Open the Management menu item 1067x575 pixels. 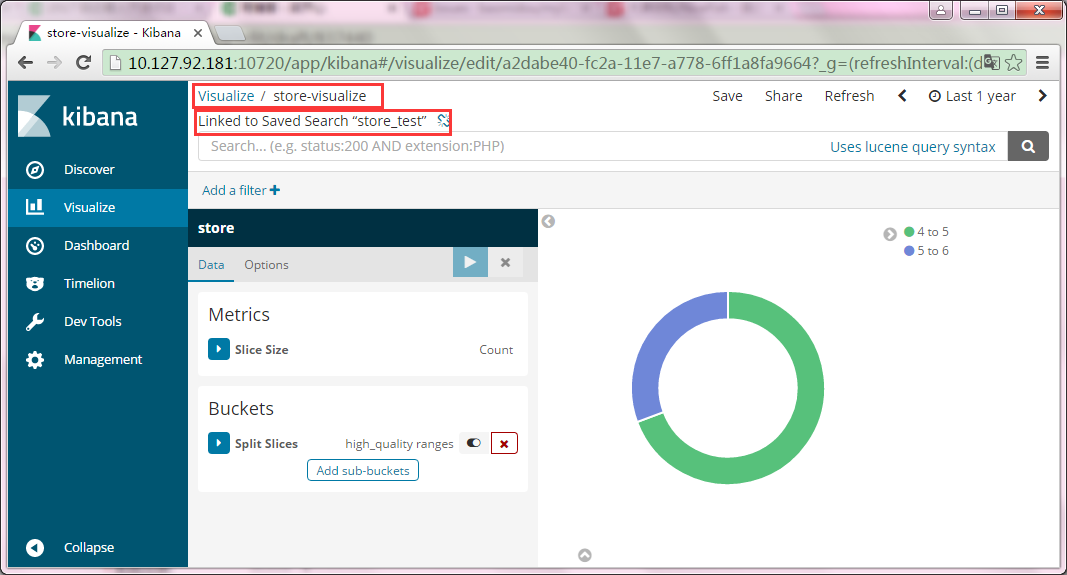98,360
